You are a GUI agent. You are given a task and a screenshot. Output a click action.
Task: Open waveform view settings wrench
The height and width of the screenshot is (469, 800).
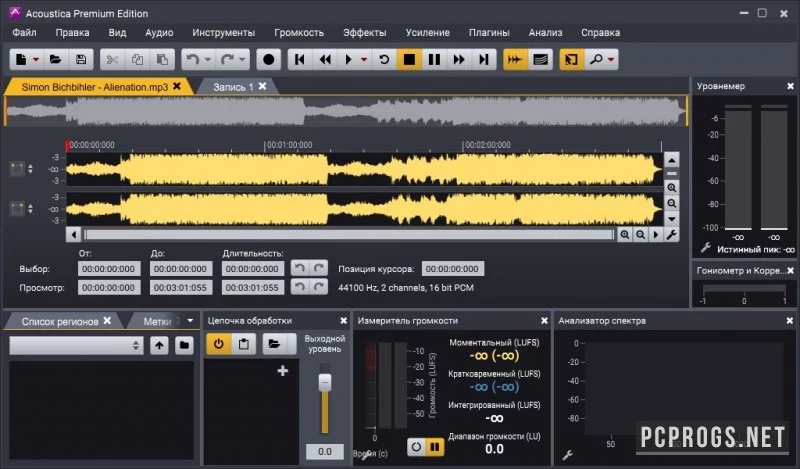[x=671, y=235]
